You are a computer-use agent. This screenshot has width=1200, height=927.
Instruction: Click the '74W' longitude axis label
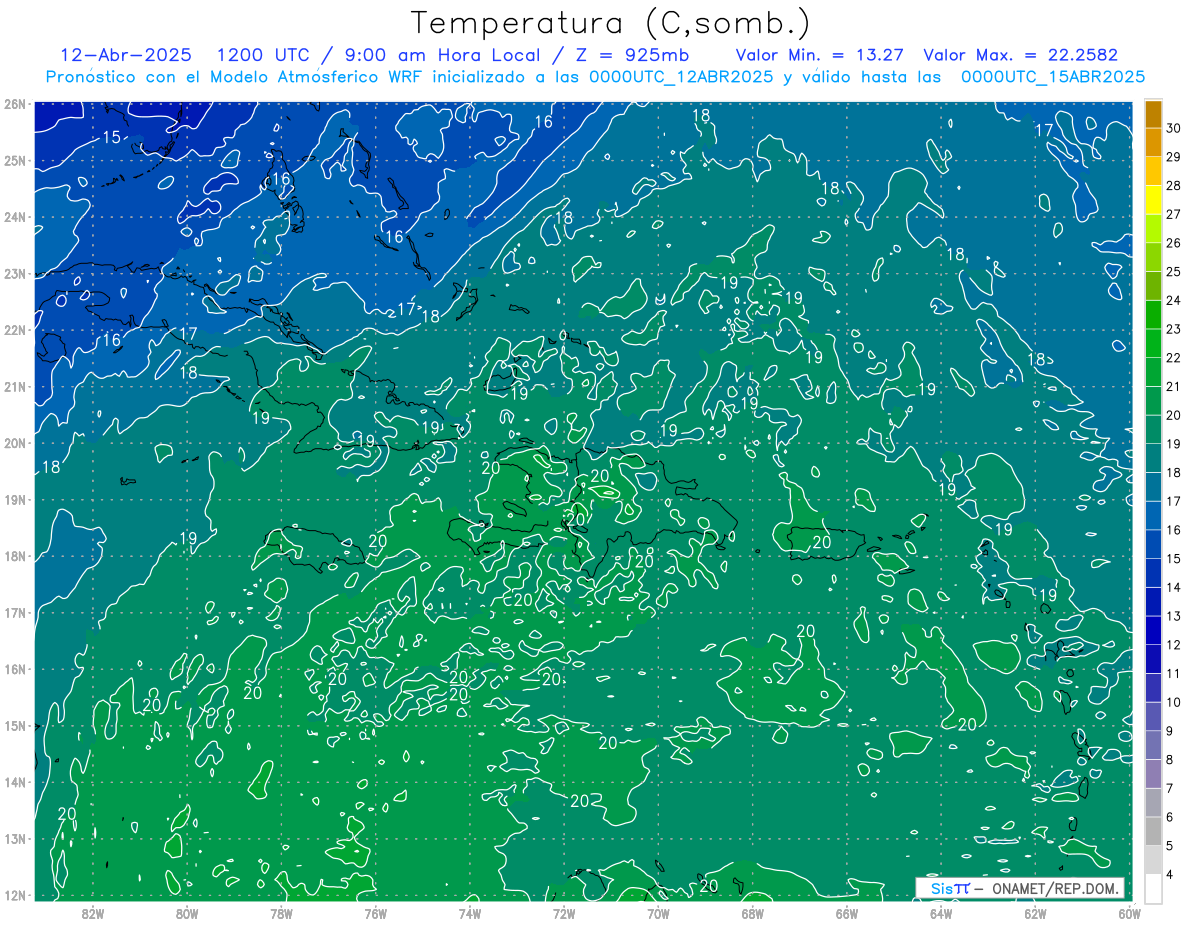tap(470, 913)
